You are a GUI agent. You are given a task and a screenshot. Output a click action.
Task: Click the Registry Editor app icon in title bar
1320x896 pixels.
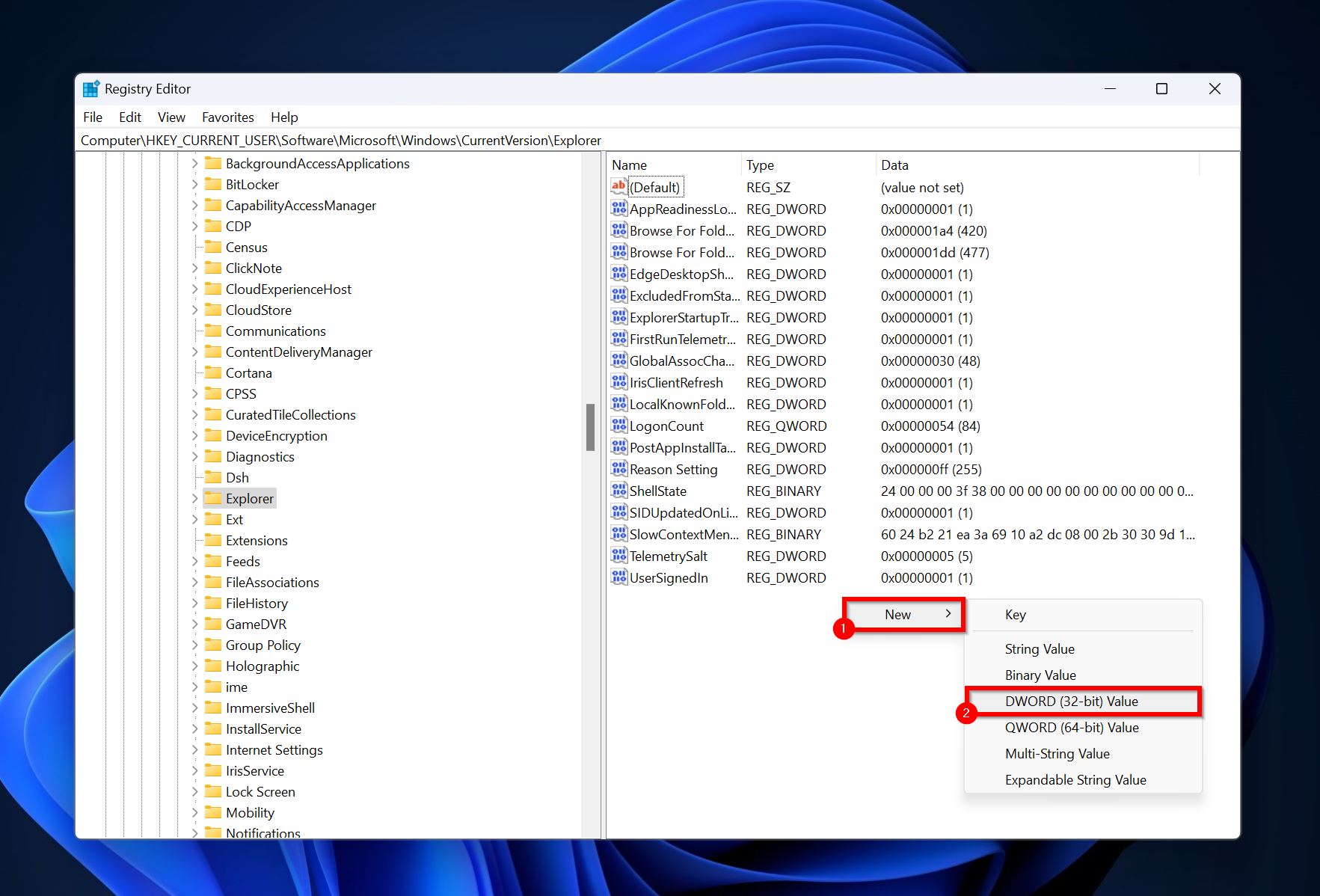pos(91,89)
